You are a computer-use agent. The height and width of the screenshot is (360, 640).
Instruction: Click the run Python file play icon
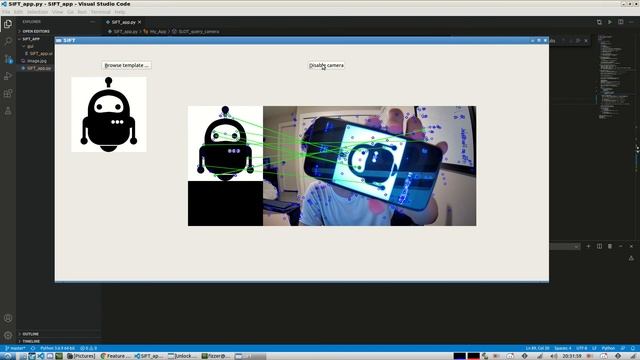[x=610, y=22]
